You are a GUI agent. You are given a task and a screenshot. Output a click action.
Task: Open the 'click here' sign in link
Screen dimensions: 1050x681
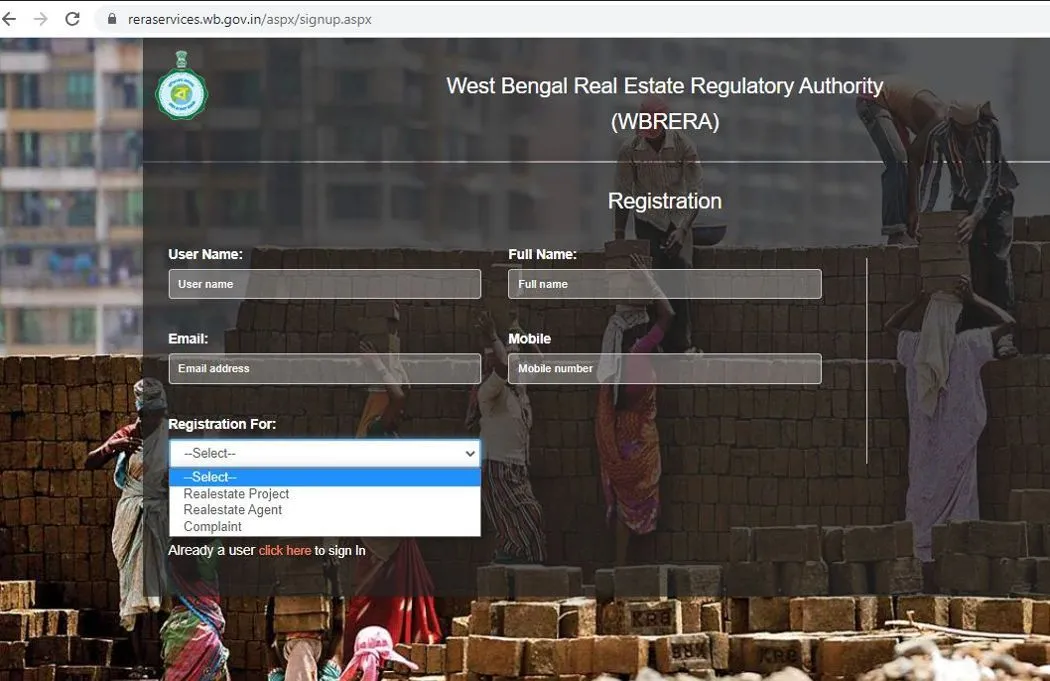click(x=285, y=551)
